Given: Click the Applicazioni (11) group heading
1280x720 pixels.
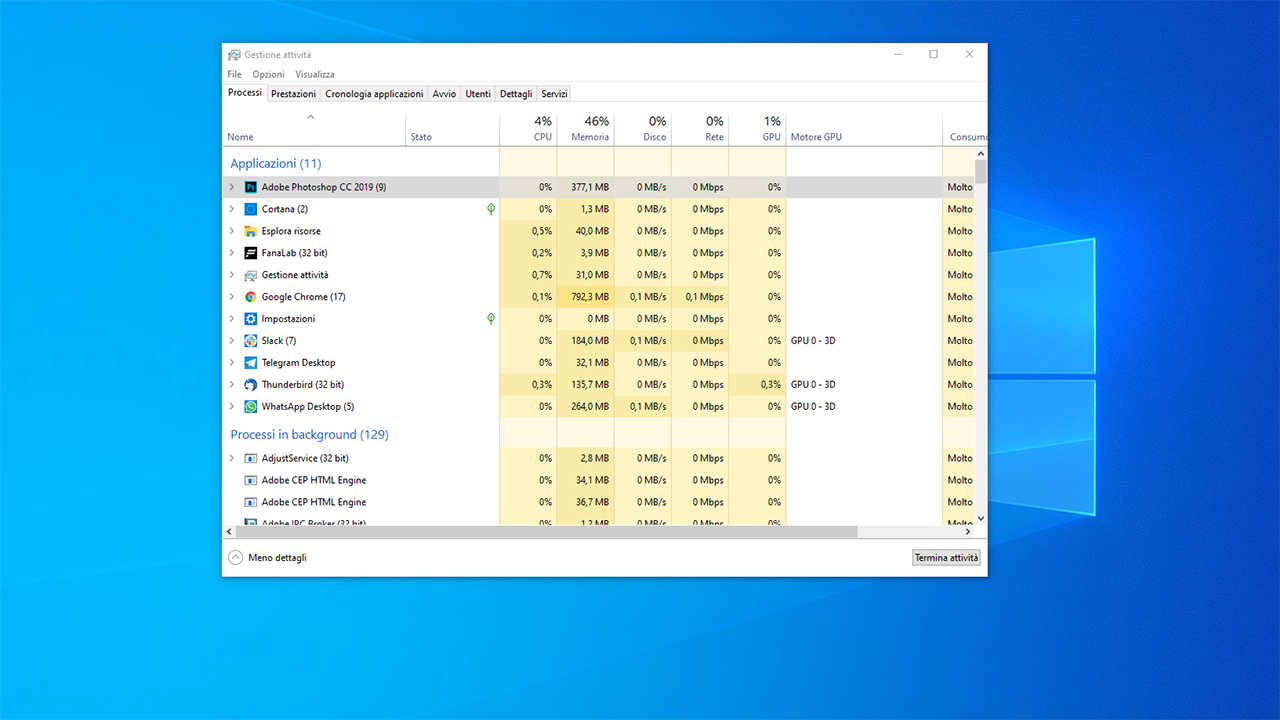Looking at the screenshot, I should [x=276, y=163].
